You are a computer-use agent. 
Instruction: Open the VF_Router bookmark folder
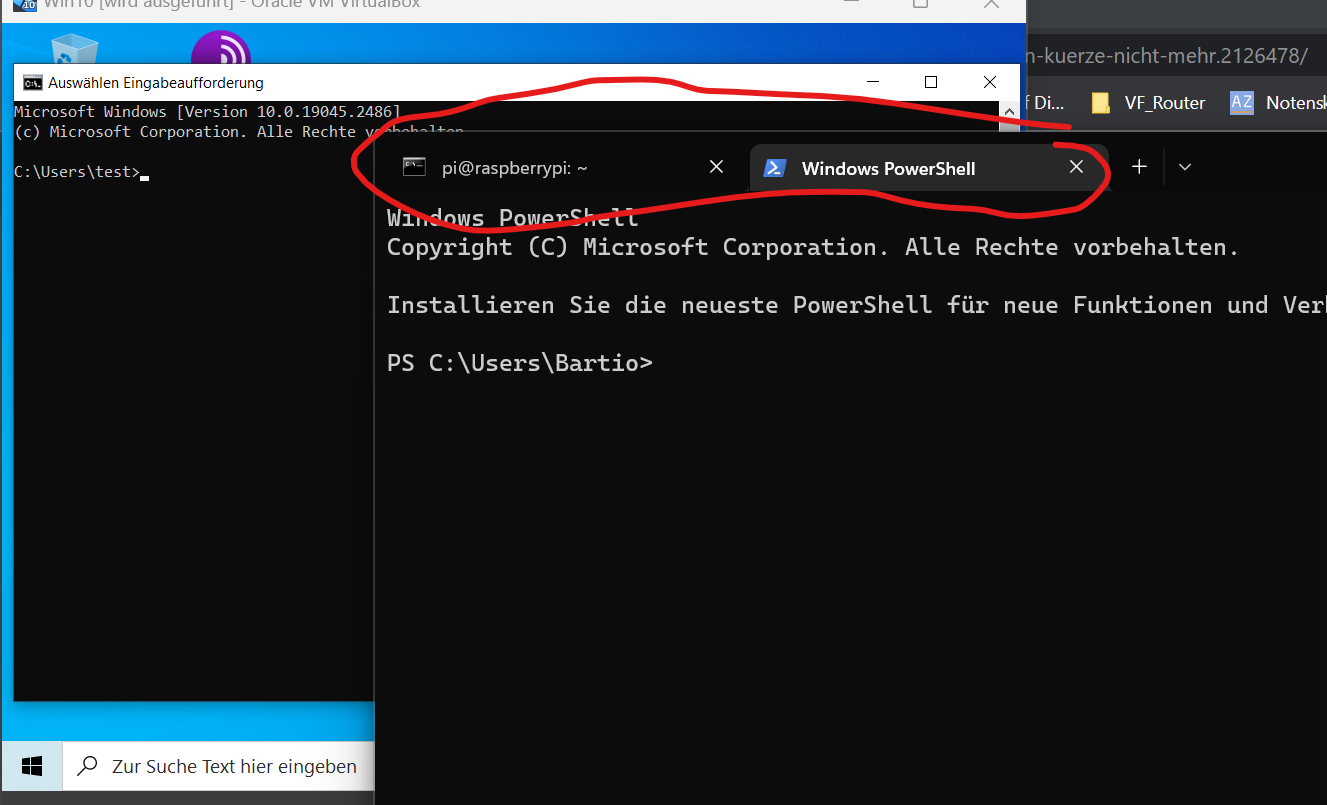1147,102
